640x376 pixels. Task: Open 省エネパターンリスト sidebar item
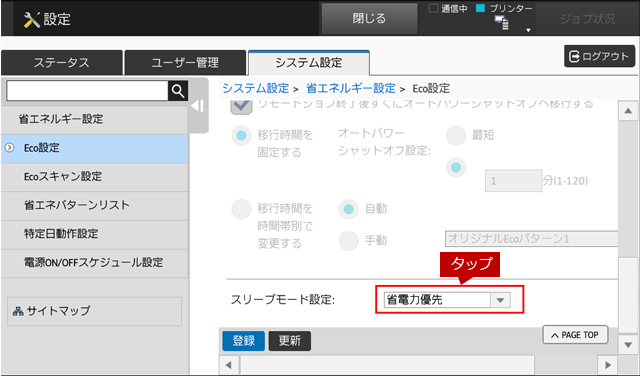94,205
